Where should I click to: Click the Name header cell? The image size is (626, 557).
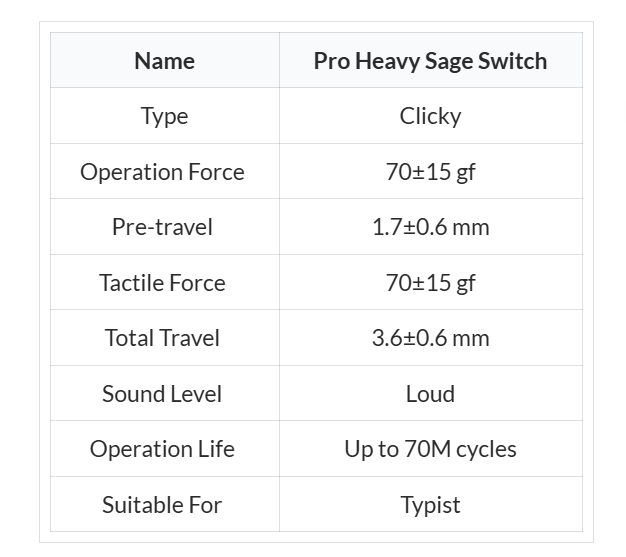[164, 61]
